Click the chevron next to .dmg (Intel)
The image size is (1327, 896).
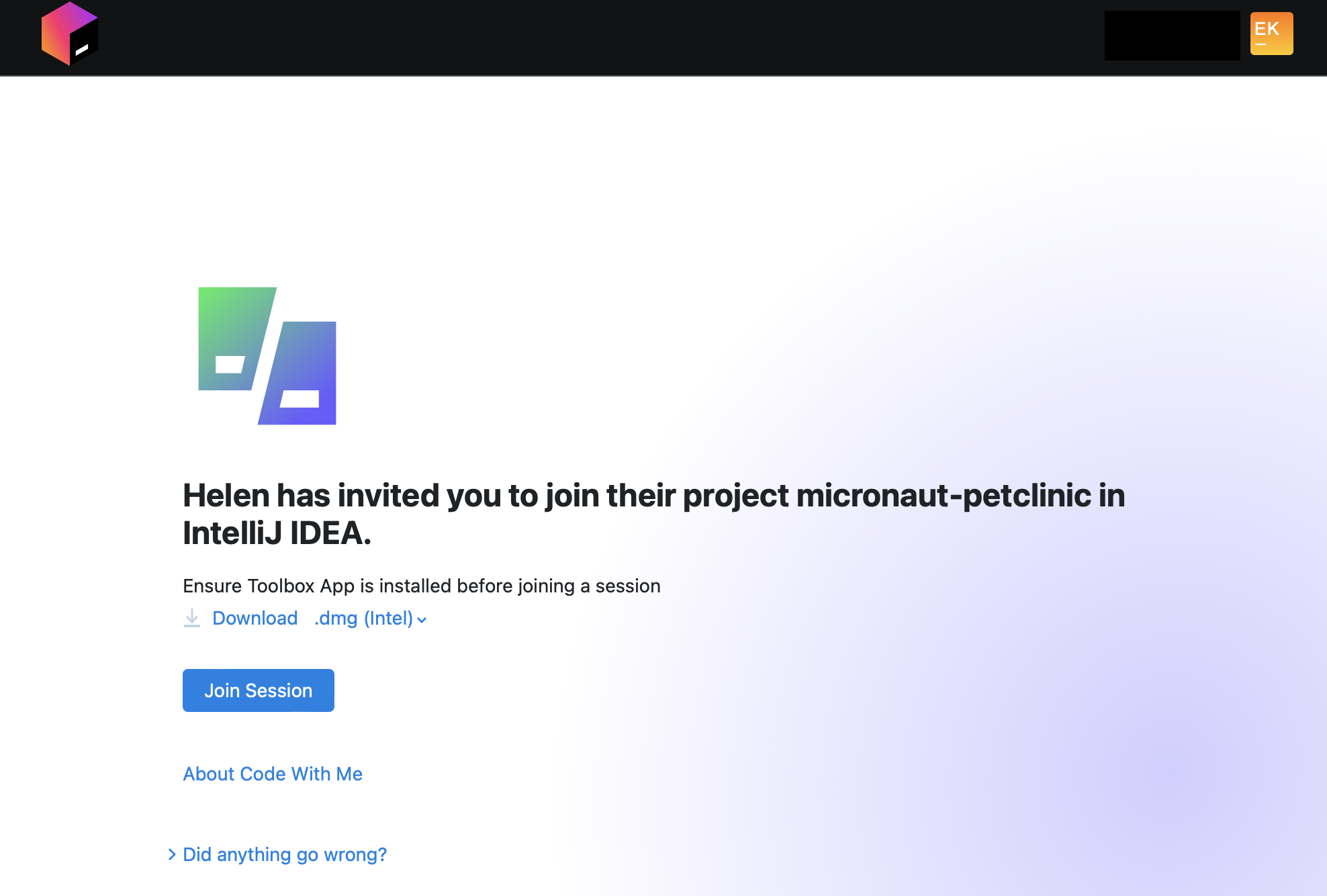pyautogui.click(x=422, y=620)
